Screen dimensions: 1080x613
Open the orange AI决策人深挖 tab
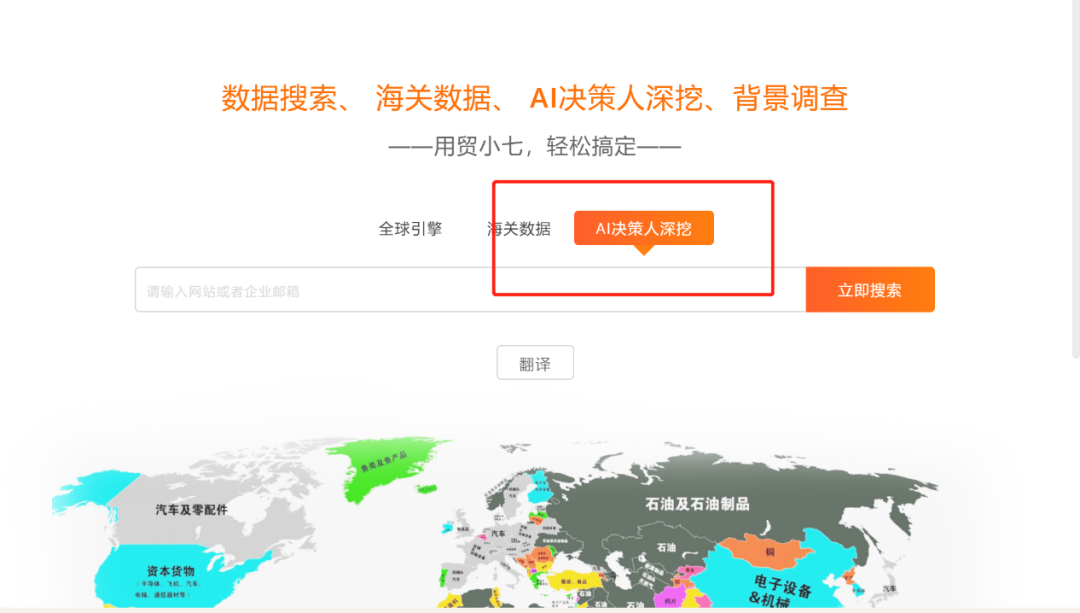[643, 228]
